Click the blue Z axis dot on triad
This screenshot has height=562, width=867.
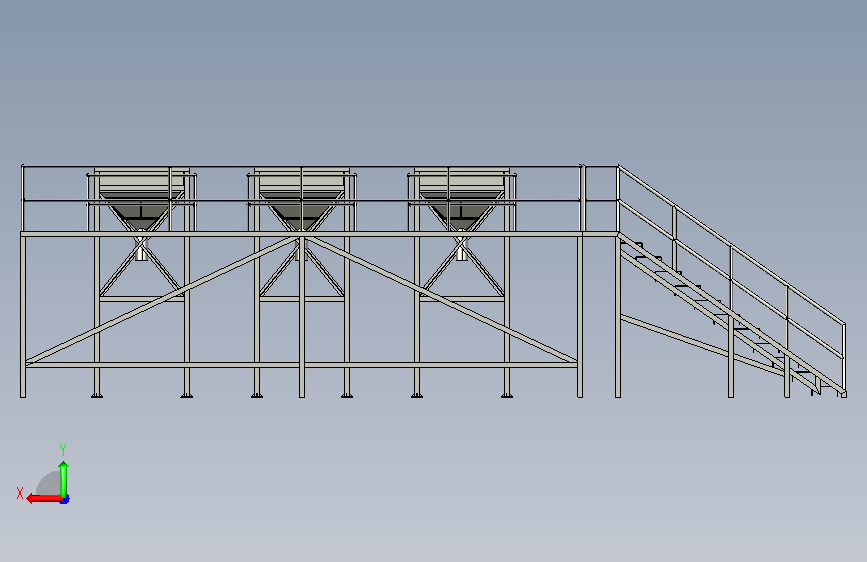(x=65, y=500)
